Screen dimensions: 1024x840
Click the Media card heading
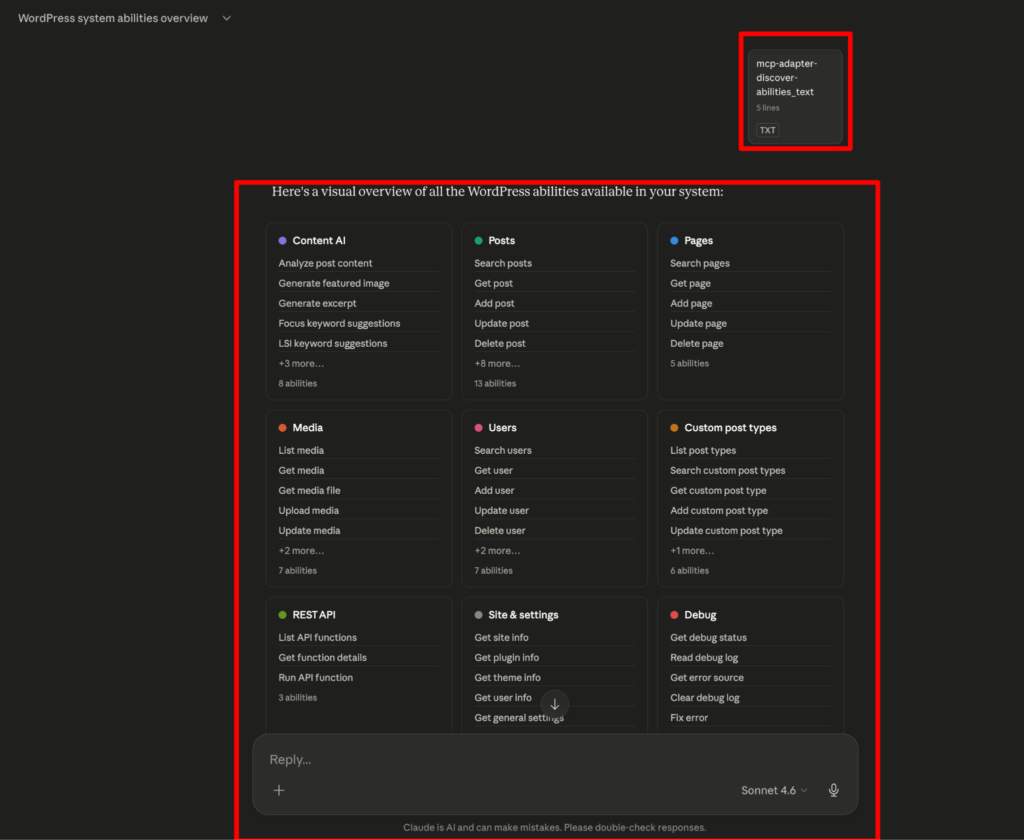[x=308, y=428]
